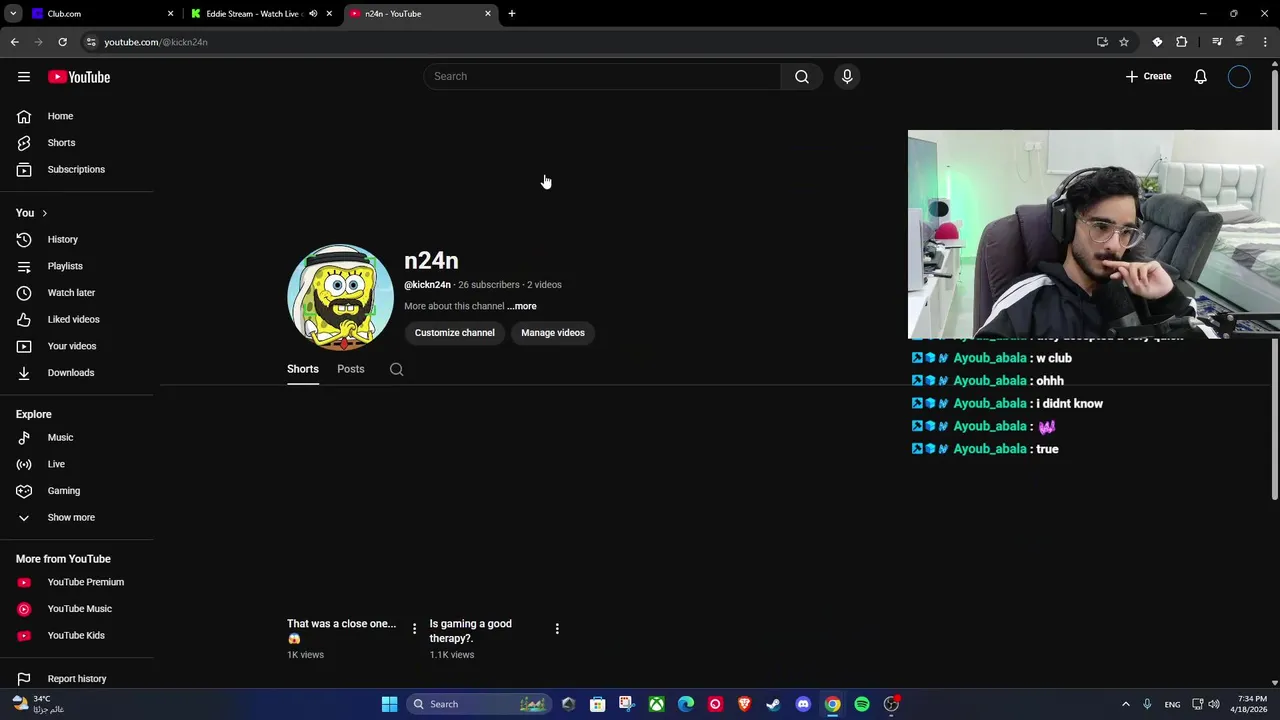Go back in the browser
1280x720 pixels.
click(14, 42)
